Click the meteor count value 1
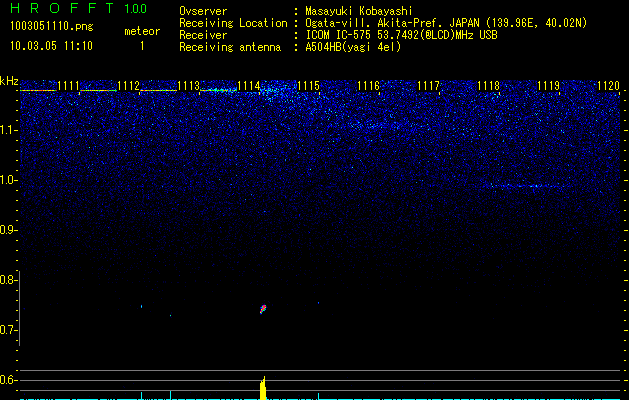 click(x=142, y=46)
